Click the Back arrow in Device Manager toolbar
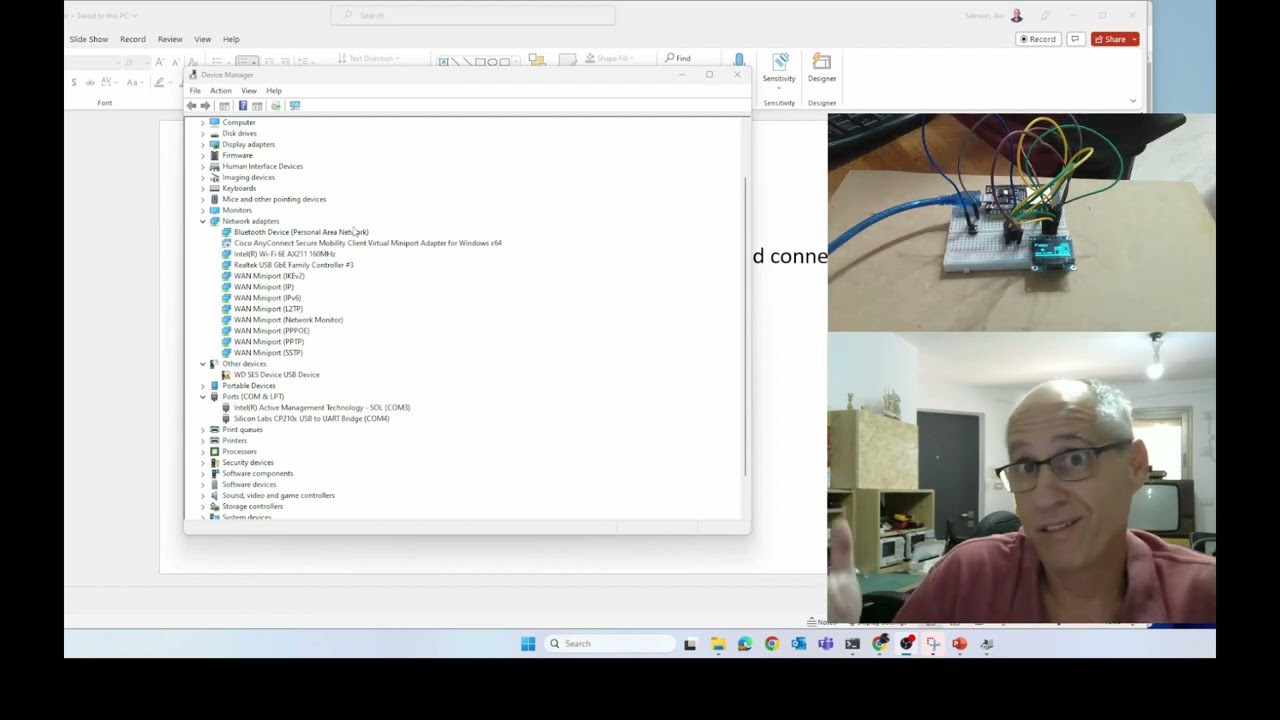 pyautogui.click(x=192, y=106)
